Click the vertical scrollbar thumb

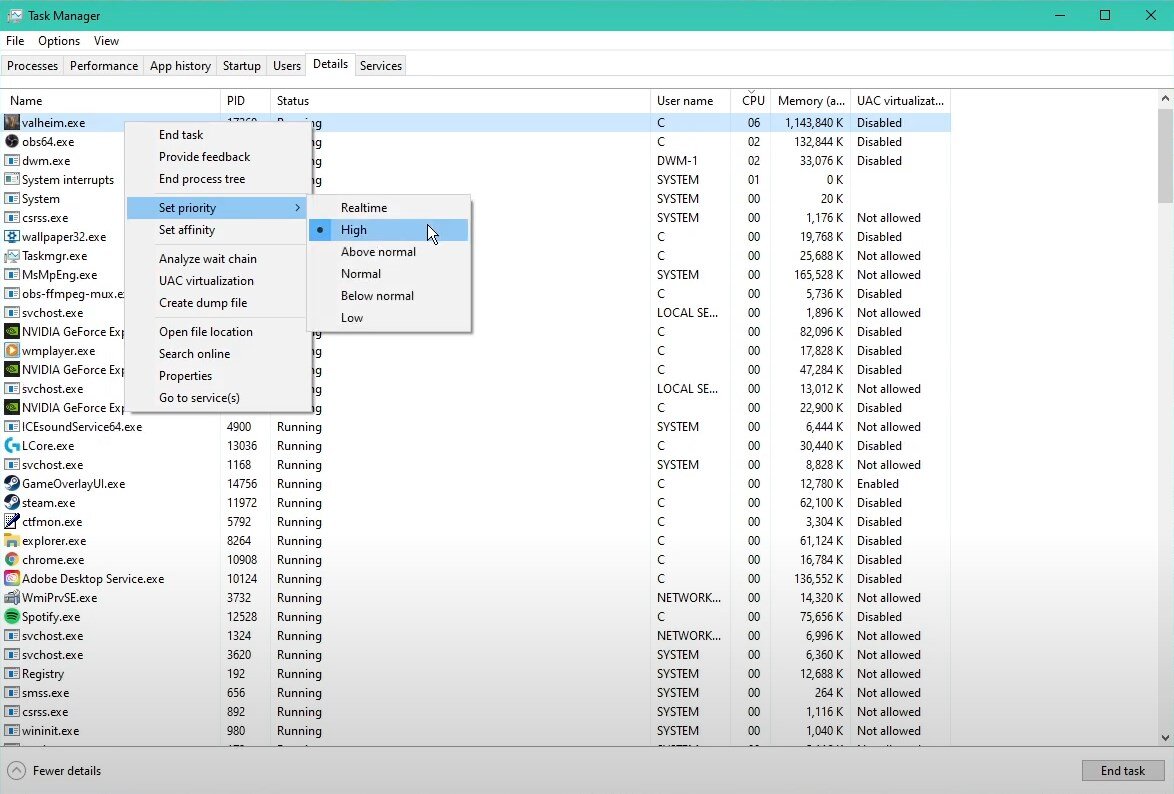1165,155
